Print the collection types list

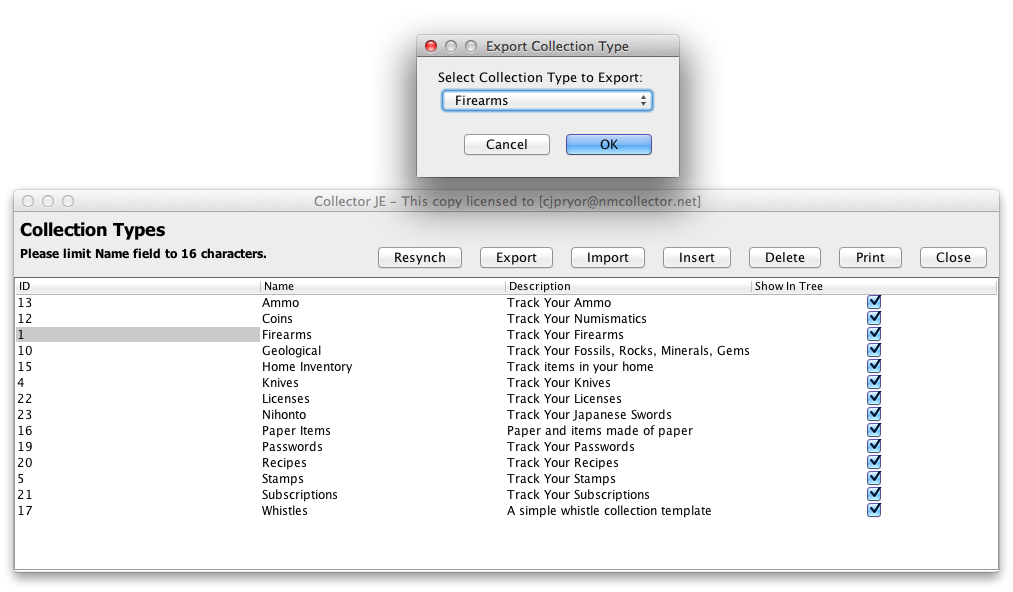click(x=869, y=257)
